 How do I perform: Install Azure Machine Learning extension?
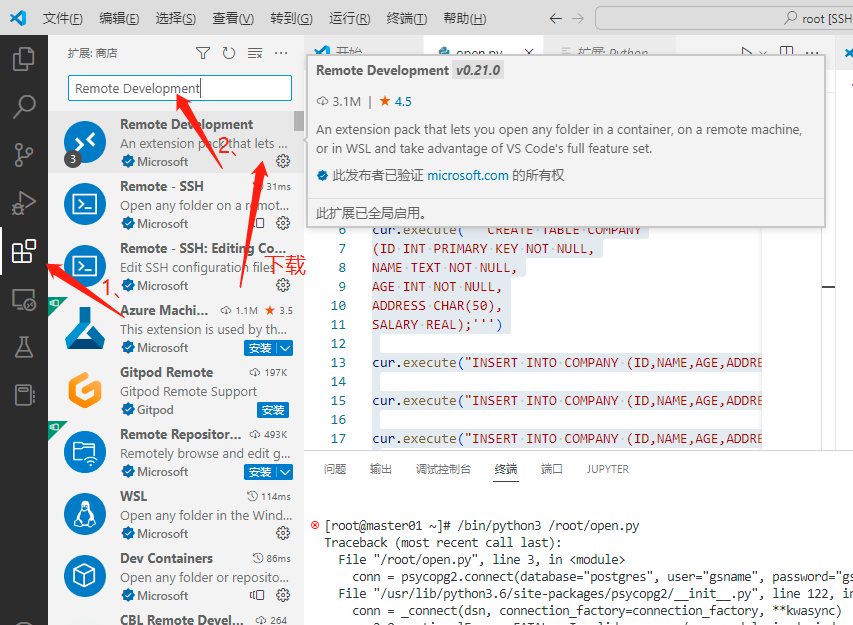coord(260,348)
